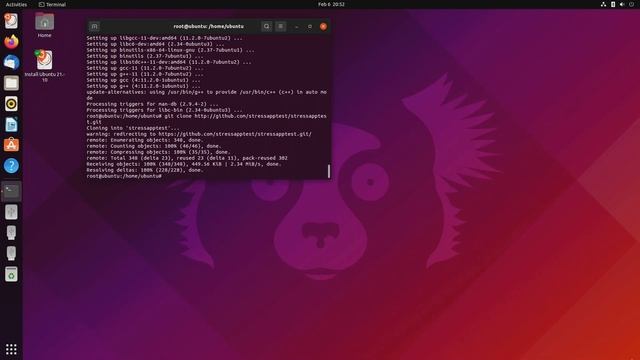
Task: Click the 'remote: Enumerating objects' line
Action: pyautogui.click(x=144, y=140)
